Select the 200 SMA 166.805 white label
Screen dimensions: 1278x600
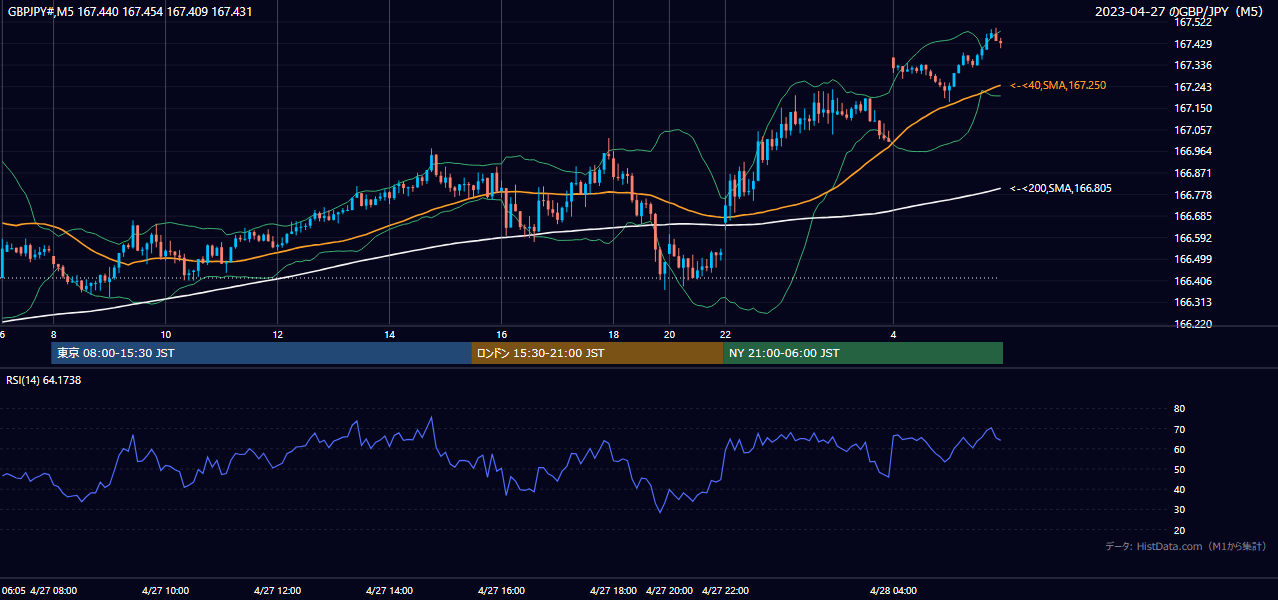click(x=1061, y=188)
